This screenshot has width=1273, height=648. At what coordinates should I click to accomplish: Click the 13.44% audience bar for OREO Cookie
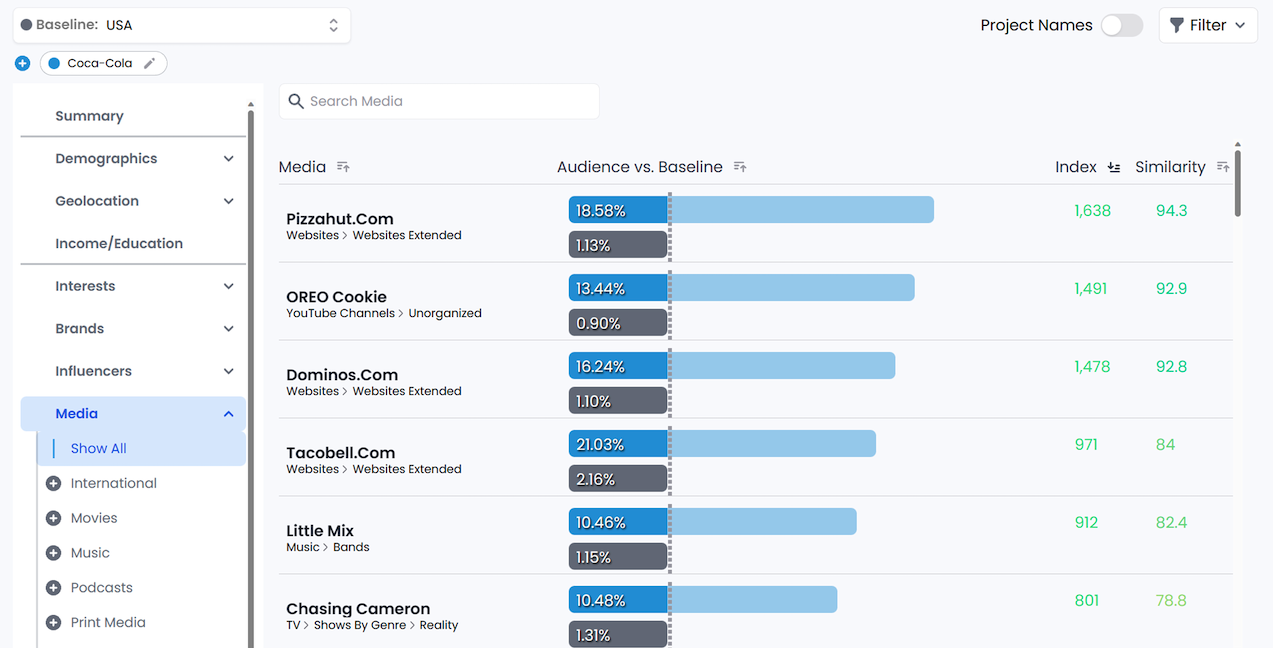click(x=742, y=288)
